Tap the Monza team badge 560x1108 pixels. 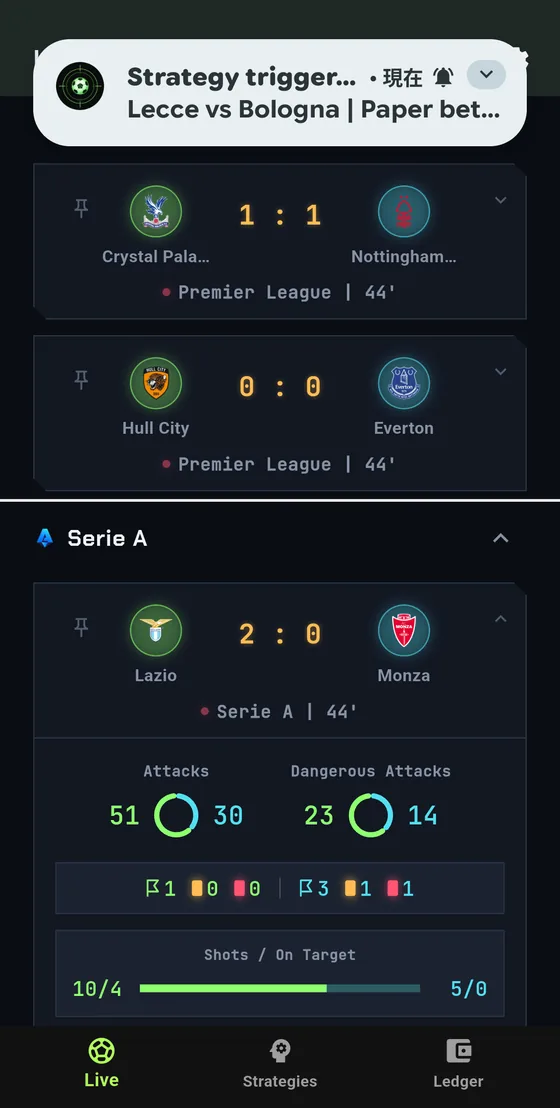click(404, 630)
